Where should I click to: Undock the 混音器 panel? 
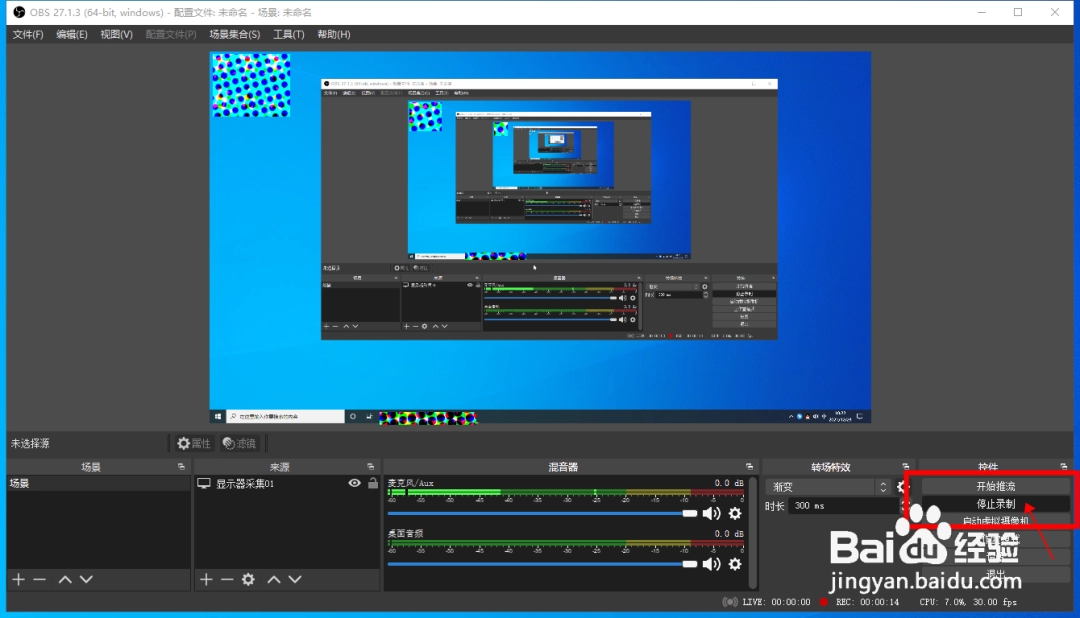pyautogui.click(x=749, y=467)
